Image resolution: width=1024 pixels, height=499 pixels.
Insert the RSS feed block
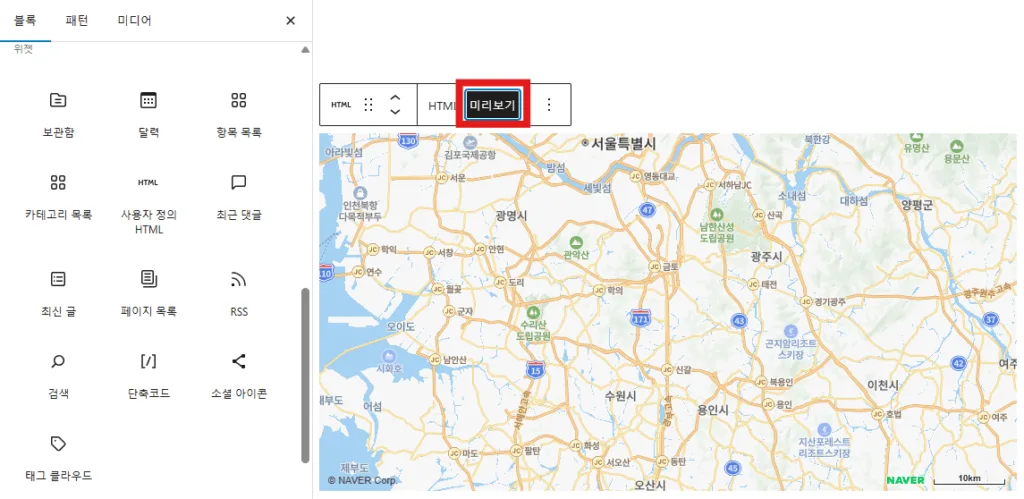pyautogui.click(x=239, y=295)
